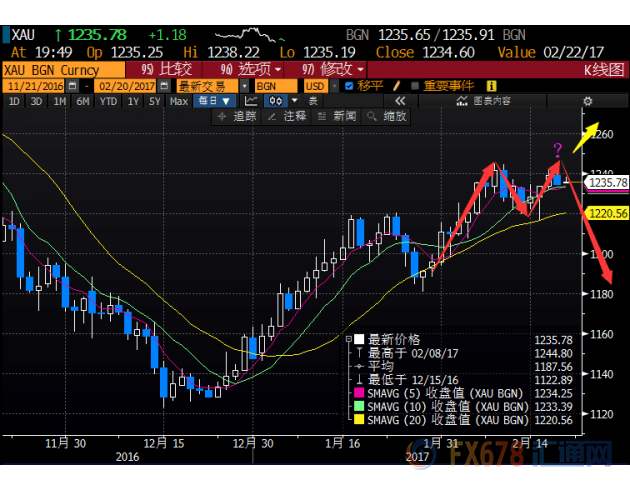
Task: Edit the start date 11/21/2016 field
Action: pyautogui.click(x=35, y=86)
